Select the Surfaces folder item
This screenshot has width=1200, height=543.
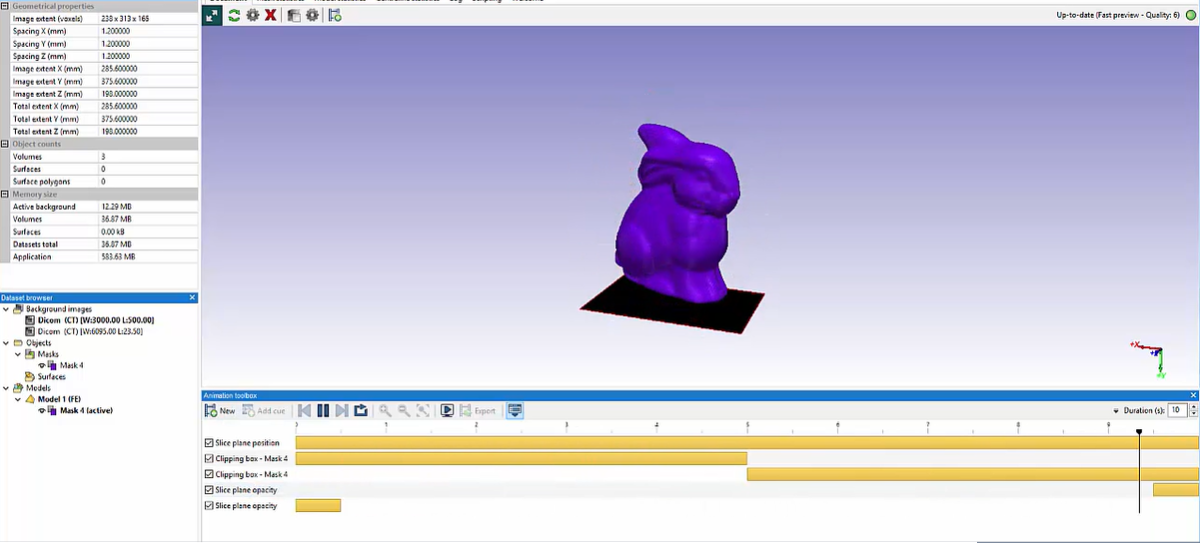52,377
